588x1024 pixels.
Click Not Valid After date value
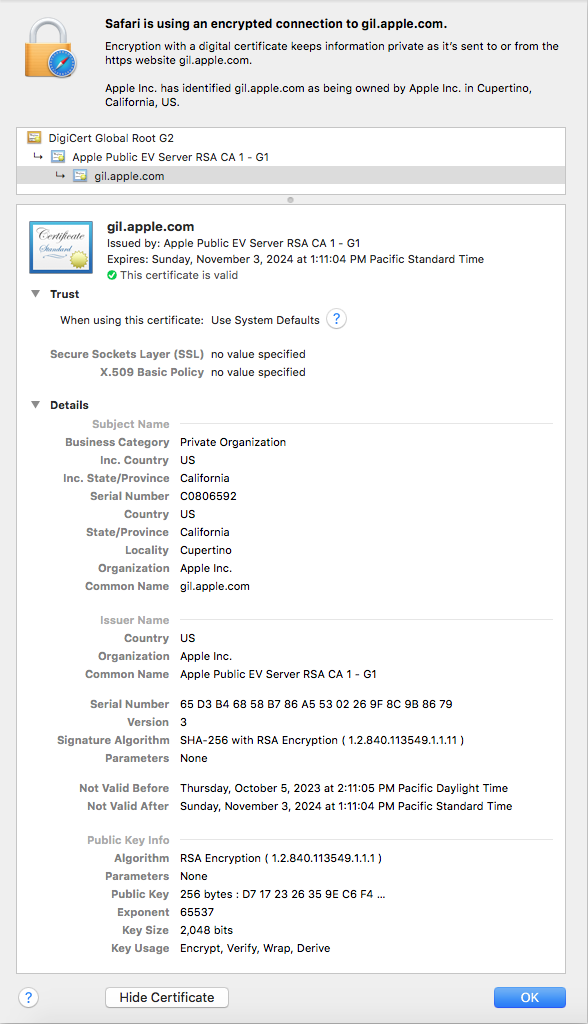pyautogui.click(x=346, y=806)
